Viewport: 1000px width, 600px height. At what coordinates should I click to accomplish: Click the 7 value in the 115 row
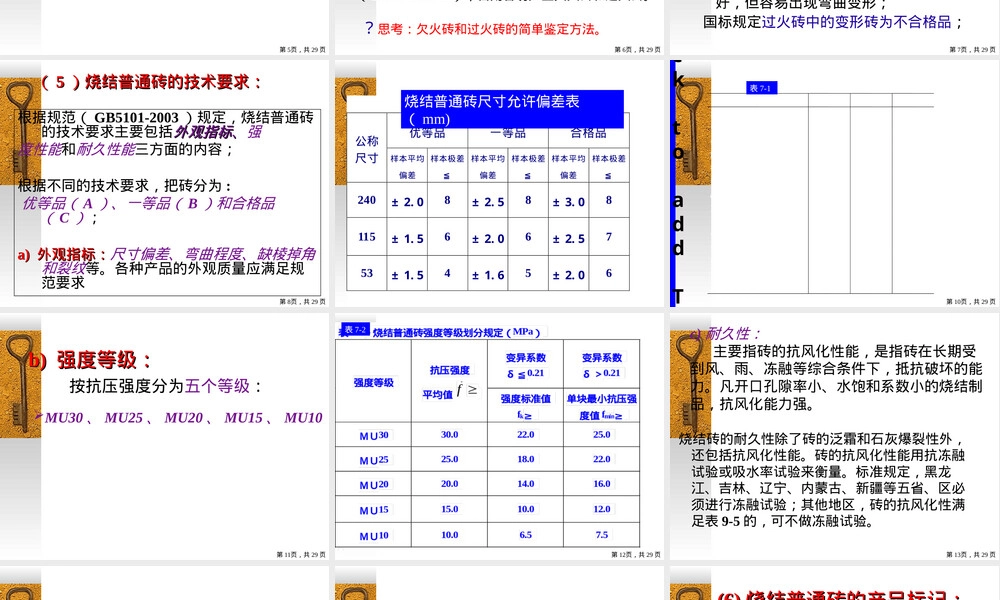(x=608, y=237)
